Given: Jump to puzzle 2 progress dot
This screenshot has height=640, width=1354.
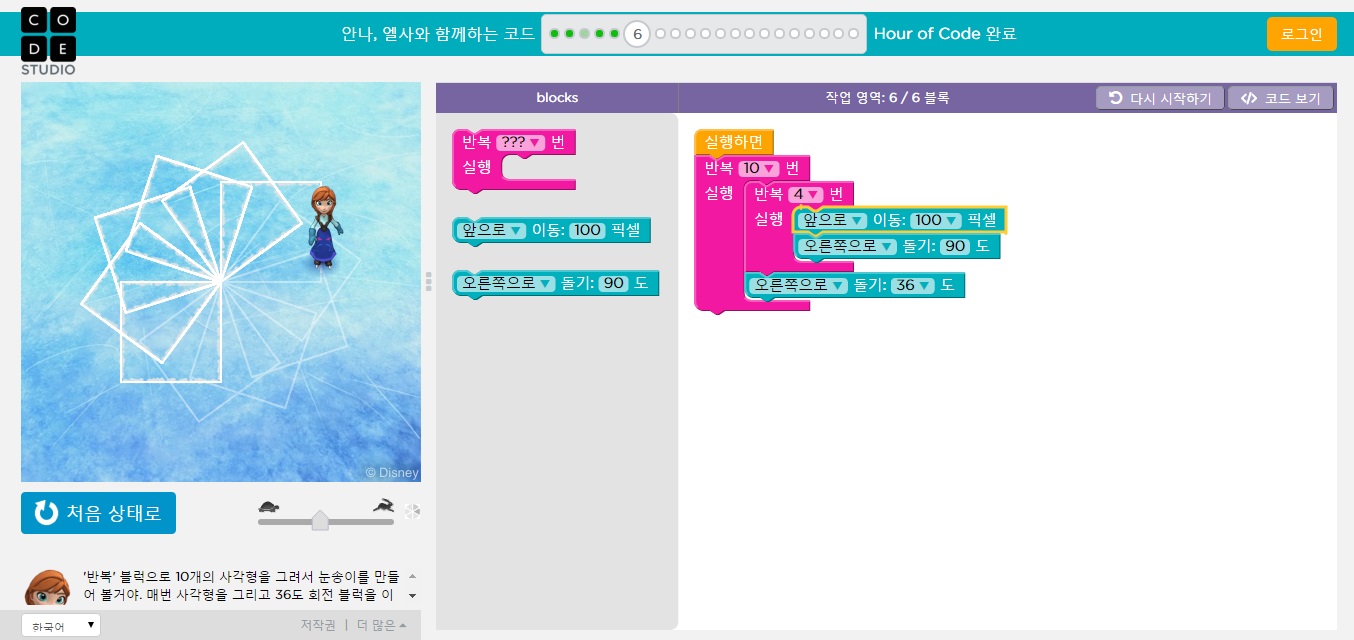Looking at the screenshot, I should coord(570,34).
